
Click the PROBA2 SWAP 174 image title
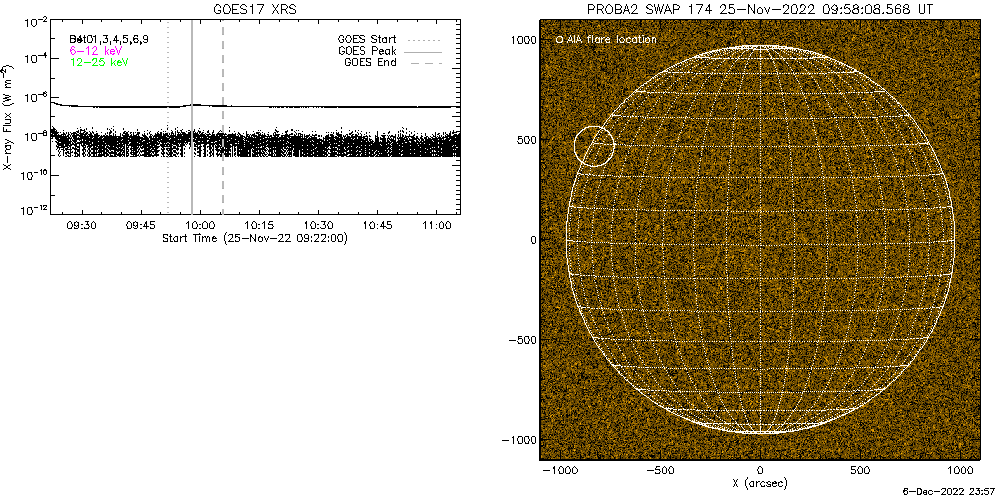(x=760, y=10)
